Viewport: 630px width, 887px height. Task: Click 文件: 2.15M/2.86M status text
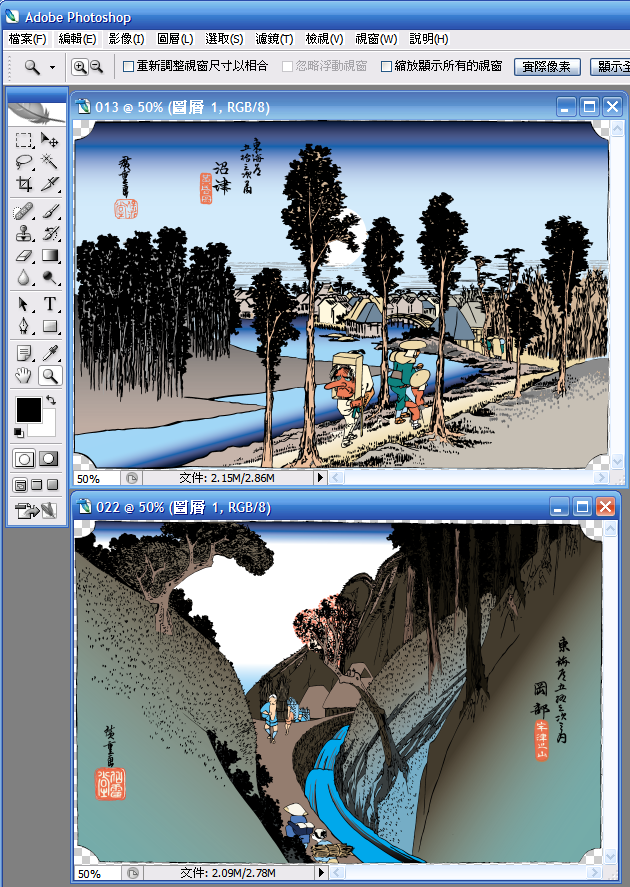[227, 478]
